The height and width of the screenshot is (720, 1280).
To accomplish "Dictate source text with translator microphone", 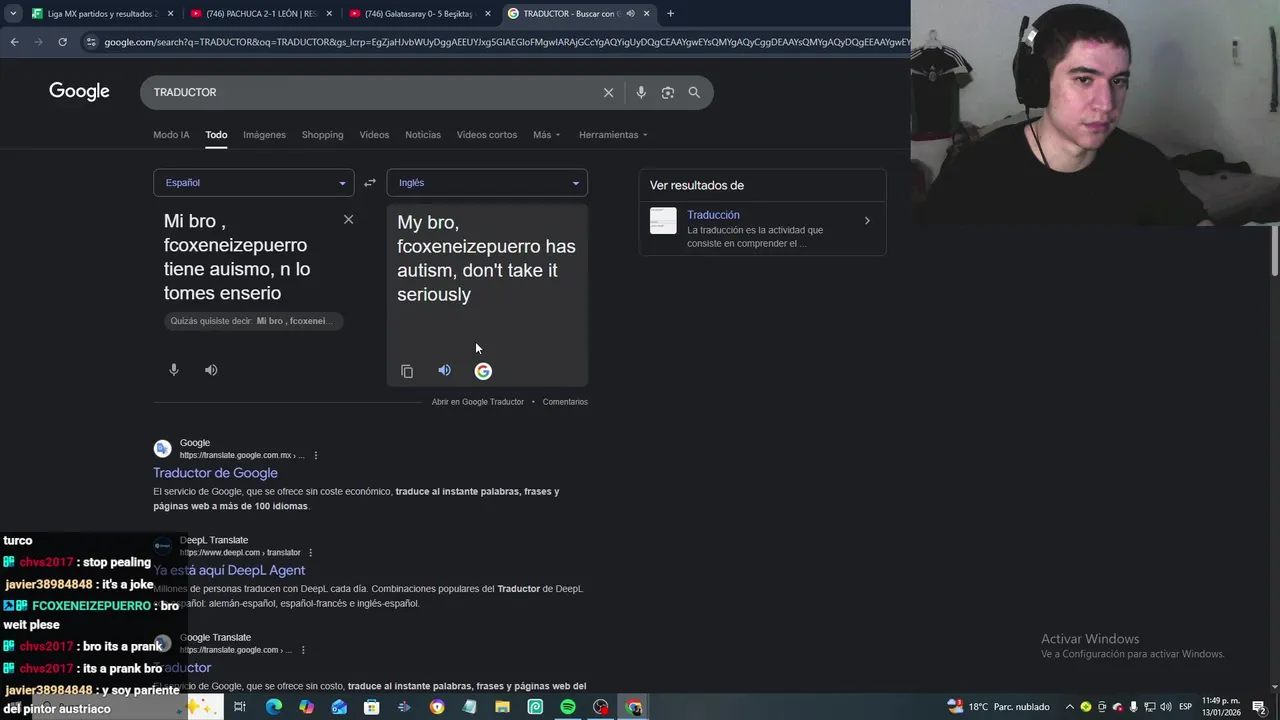I will [x=174, y=370].
